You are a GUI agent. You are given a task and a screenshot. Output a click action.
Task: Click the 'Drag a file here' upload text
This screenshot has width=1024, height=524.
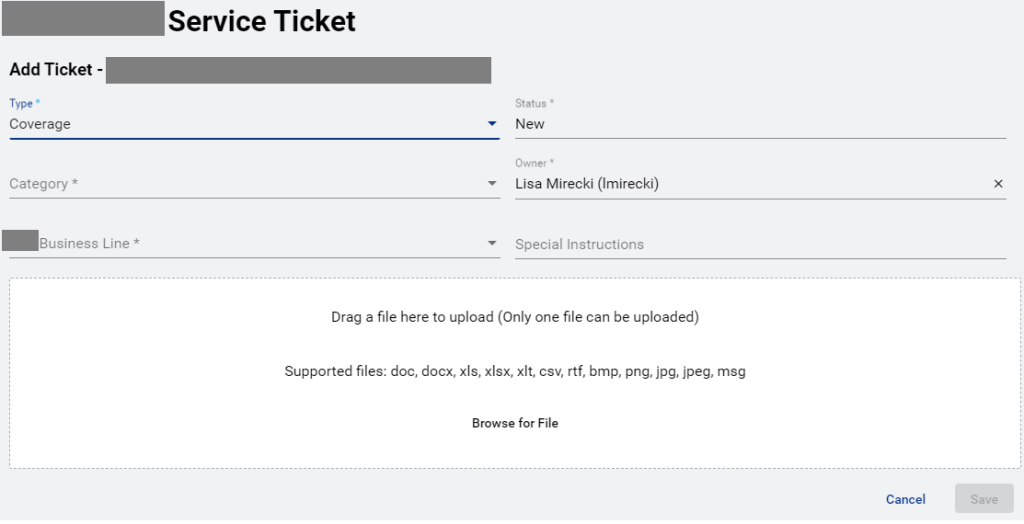(x=515, y=317)
